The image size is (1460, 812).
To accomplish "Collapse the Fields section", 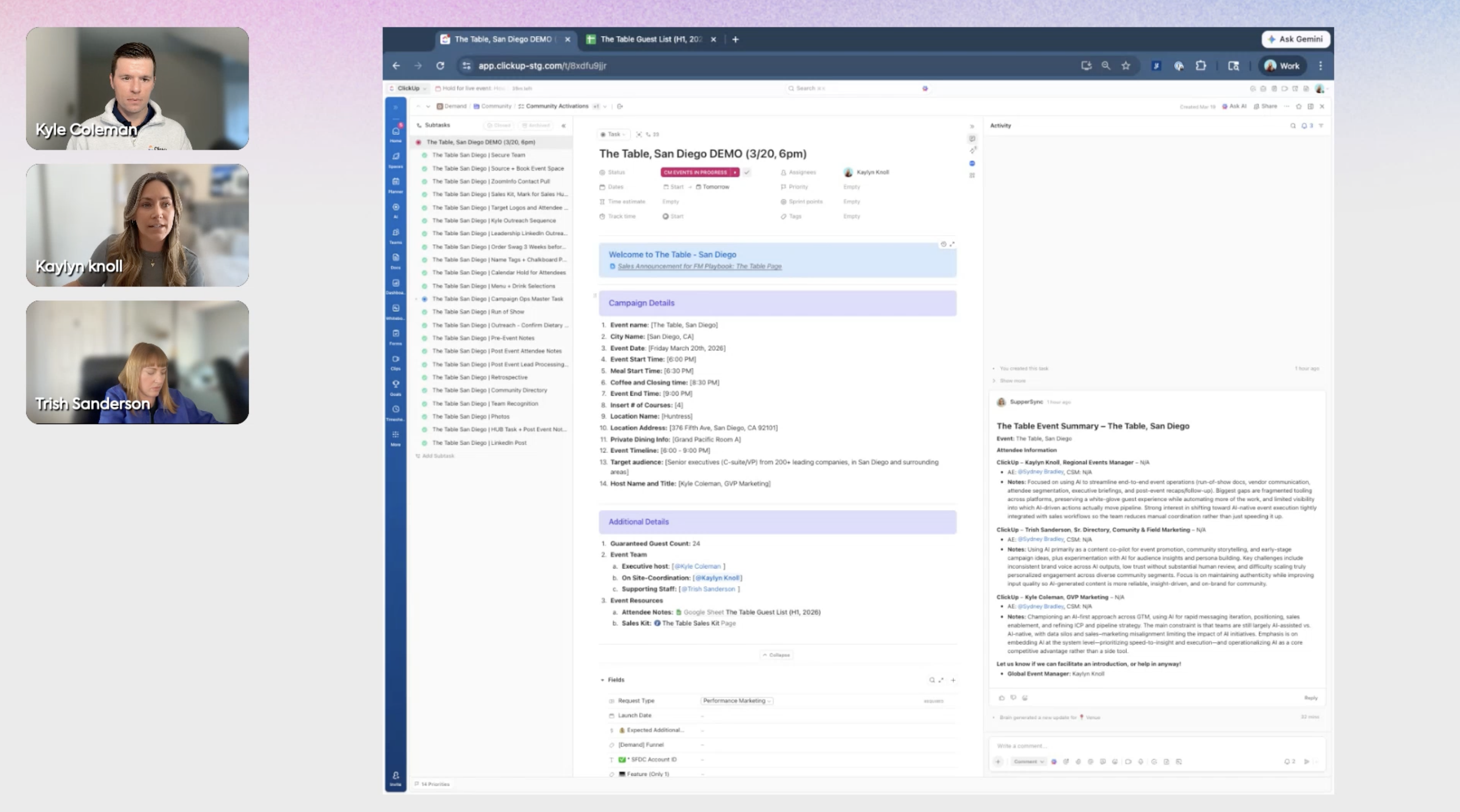I will tap(602, 680).
